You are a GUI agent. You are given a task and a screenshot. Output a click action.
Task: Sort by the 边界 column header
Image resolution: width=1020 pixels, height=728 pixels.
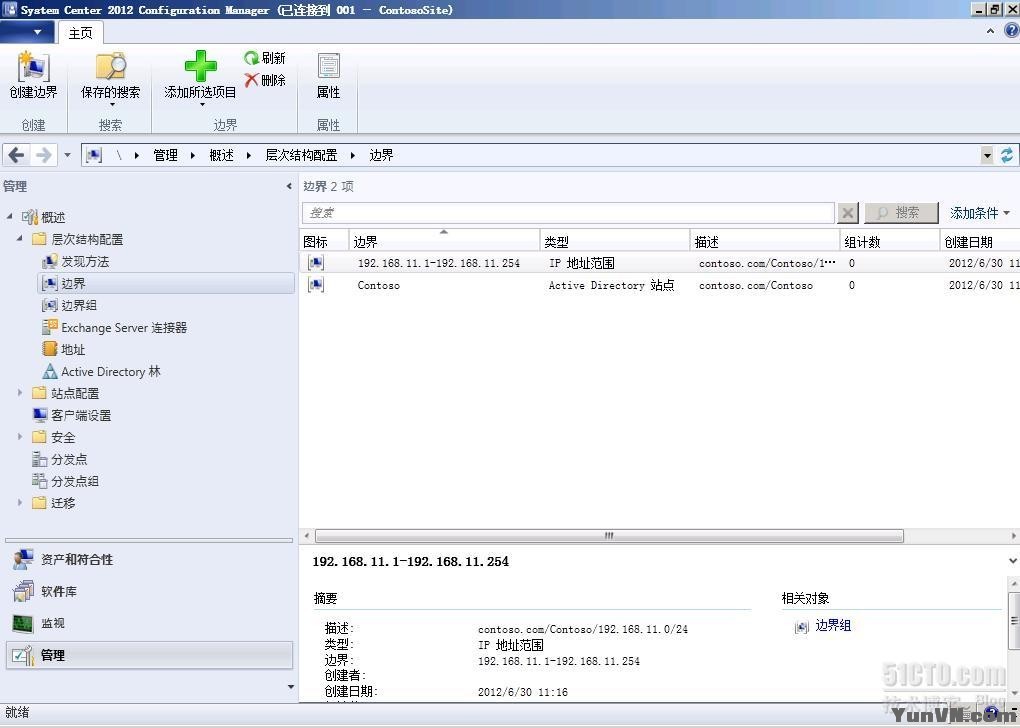click(444, 241)
